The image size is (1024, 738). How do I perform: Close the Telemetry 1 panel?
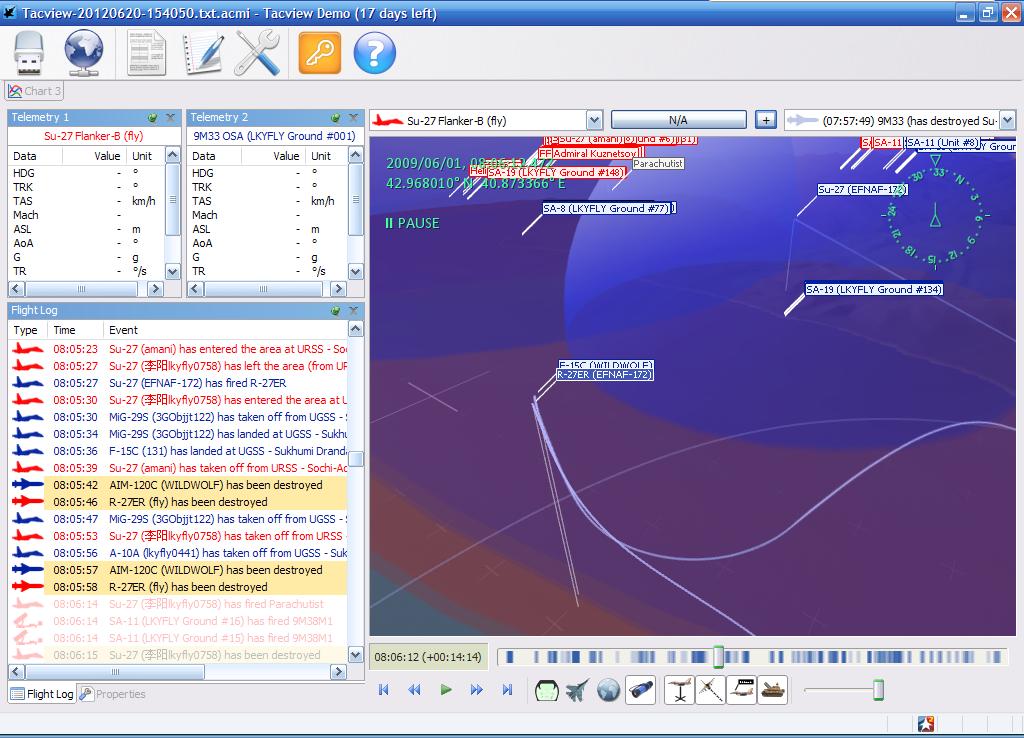170,118
